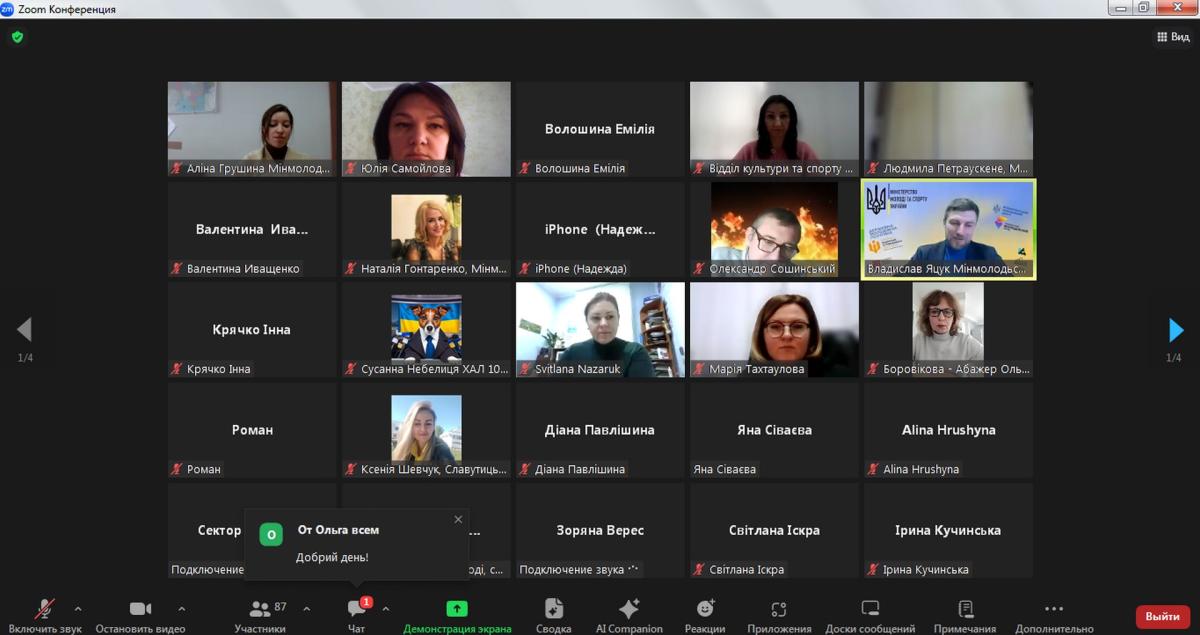The width and height of the screenshot is (1200, 635).
Task: Click muted mic icon on Alina Hrushyna tile
Action: tap(873, 469)
